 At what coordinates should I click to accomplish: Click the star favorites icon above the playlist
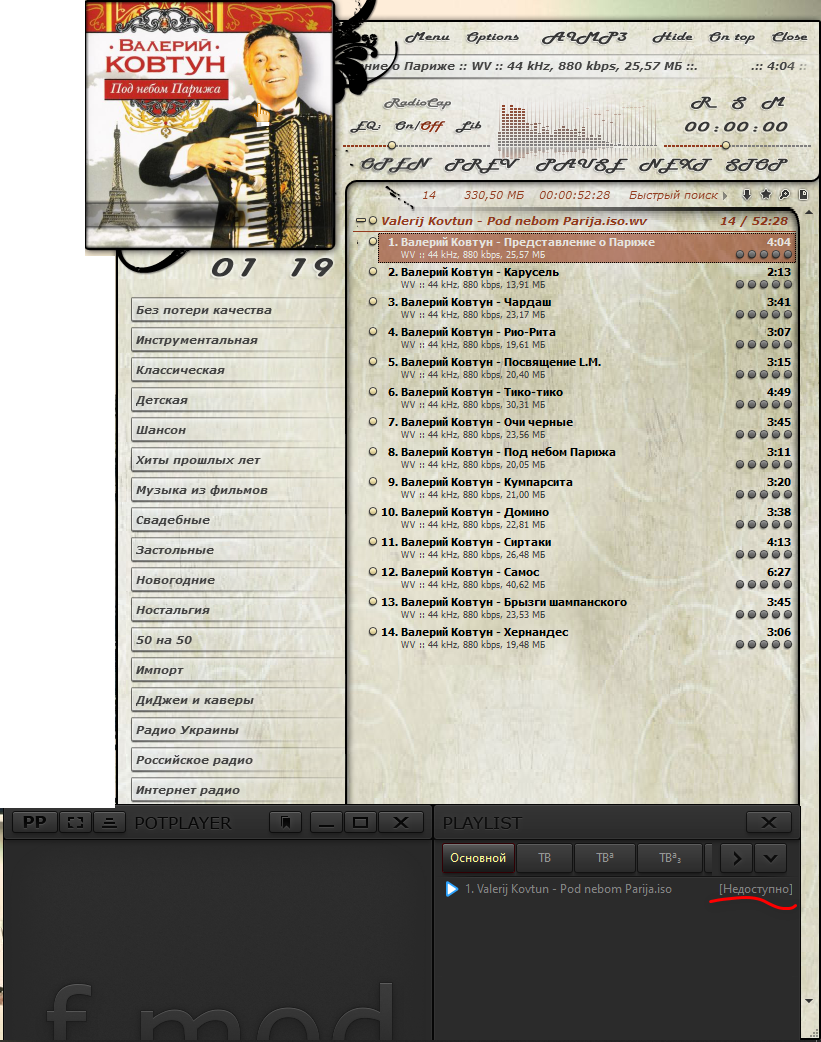pos(765,195)
